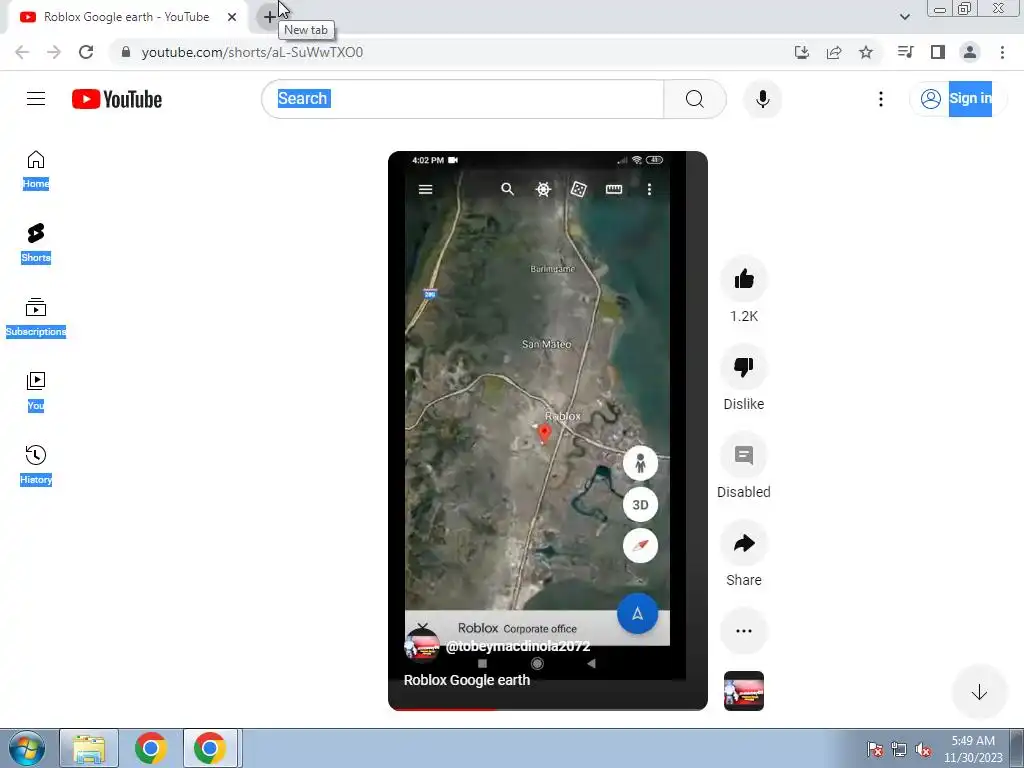Open History in the sidebar
This screenshot has width=1024, height=768.
36,464
